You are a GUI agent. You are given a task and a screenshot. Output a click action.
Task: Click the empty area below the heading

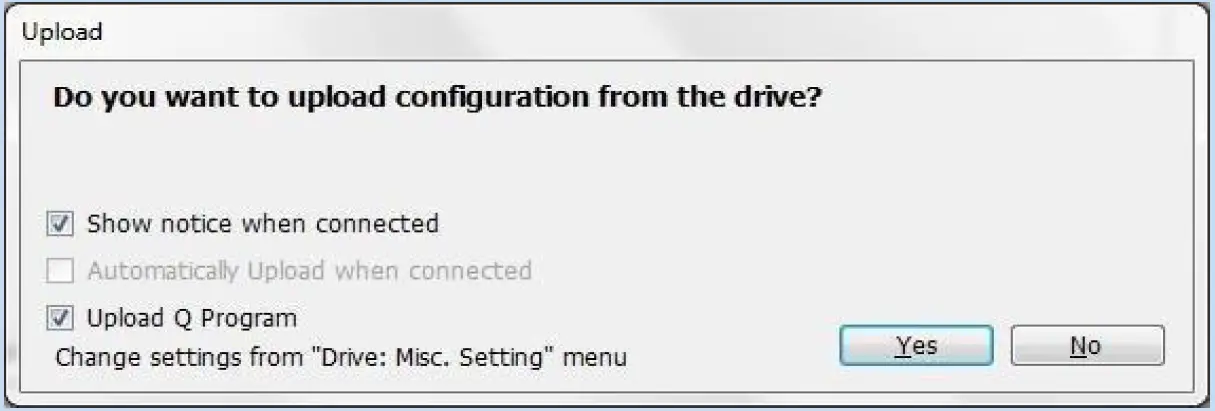pyautogui.click(x=600, y=160)
